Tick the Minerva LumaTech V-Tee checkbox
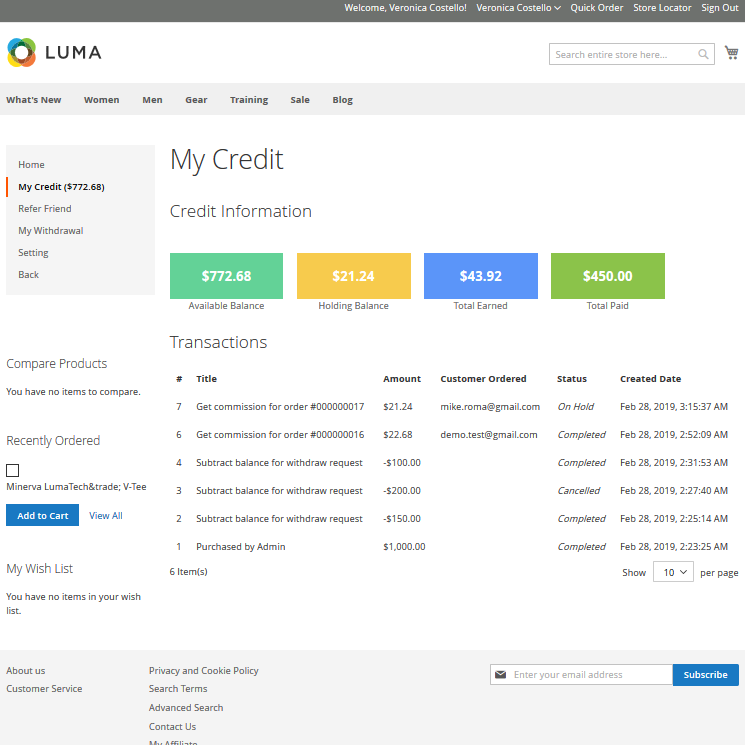745x745 pixels. coord(13,470)
